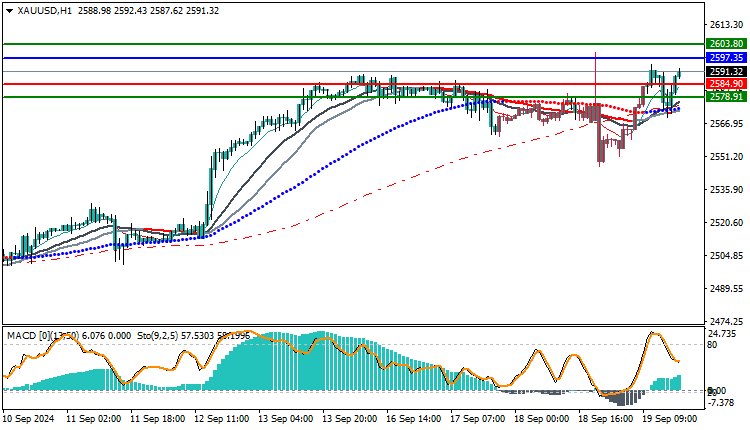The height and width of the screenshot is (430, 750).
Task: Select the 2520.60 price axis value
Action: point(727,223)
